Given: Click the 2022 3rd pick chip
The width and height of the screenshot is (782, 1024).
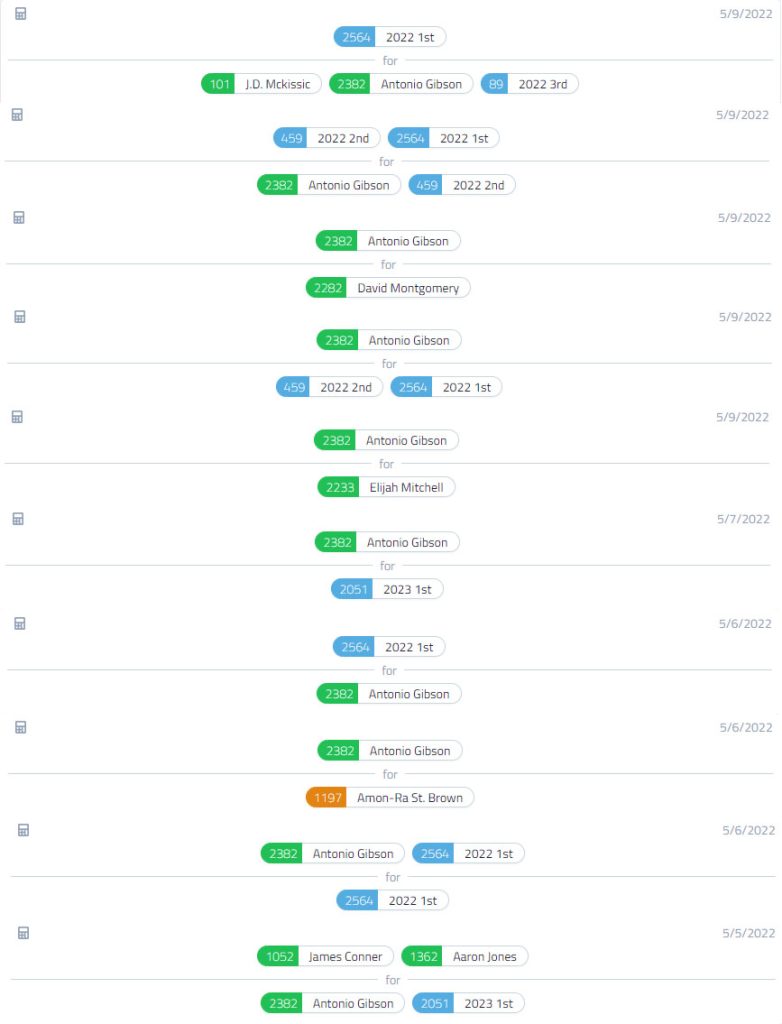Looking at the screenshot, I should [x=529, y=84].
